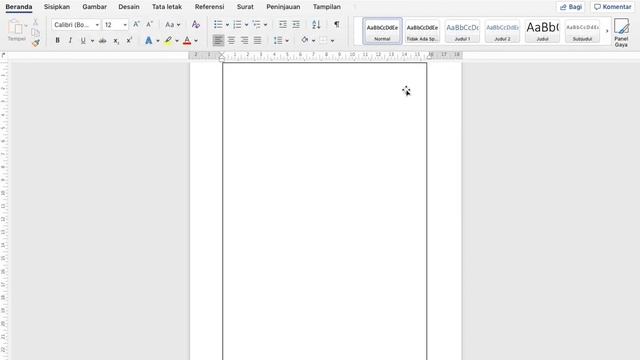This screenshot has height=360, width=640.
Task: Toggle subscript formatting
Action: 116,40
